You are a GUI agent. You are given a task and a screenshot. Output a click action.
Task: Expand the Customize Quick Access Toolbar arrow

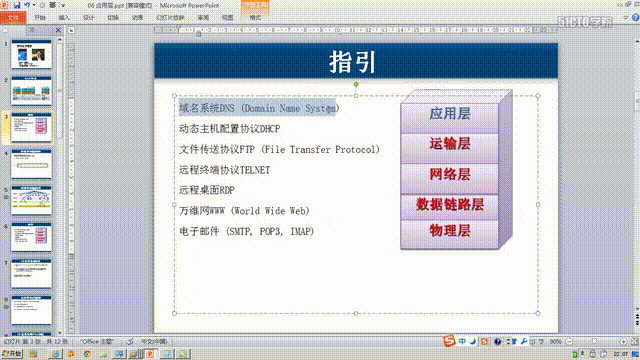[63, 6]
